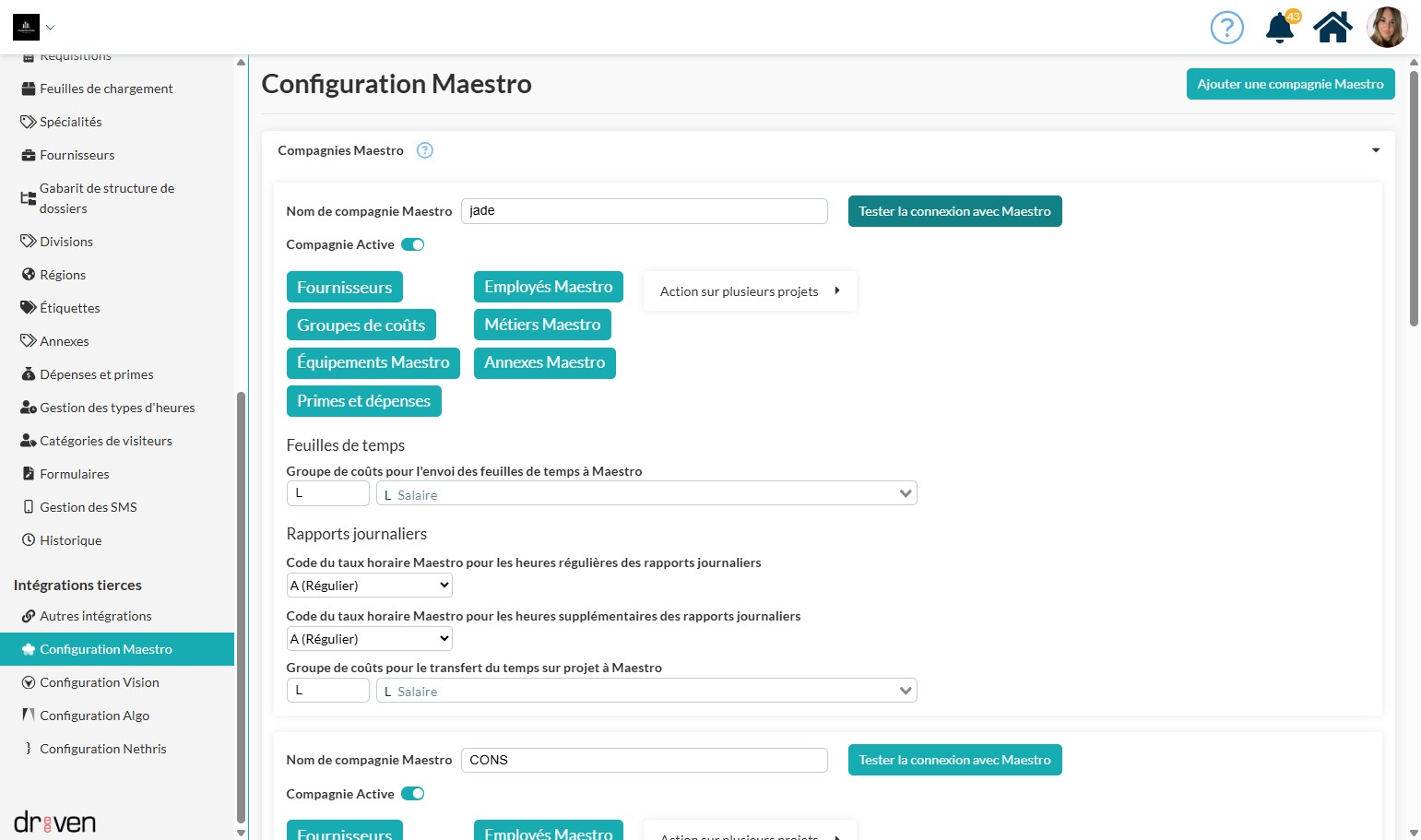Click the sidebar scroll-up arrow
1421x840 pixels.
click(x=241, y=63)
